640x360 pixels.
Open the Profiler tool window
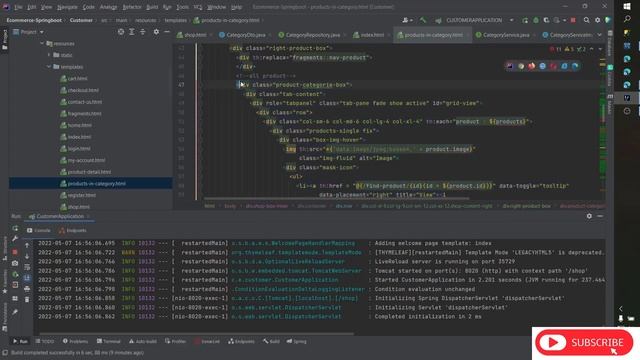176,341
